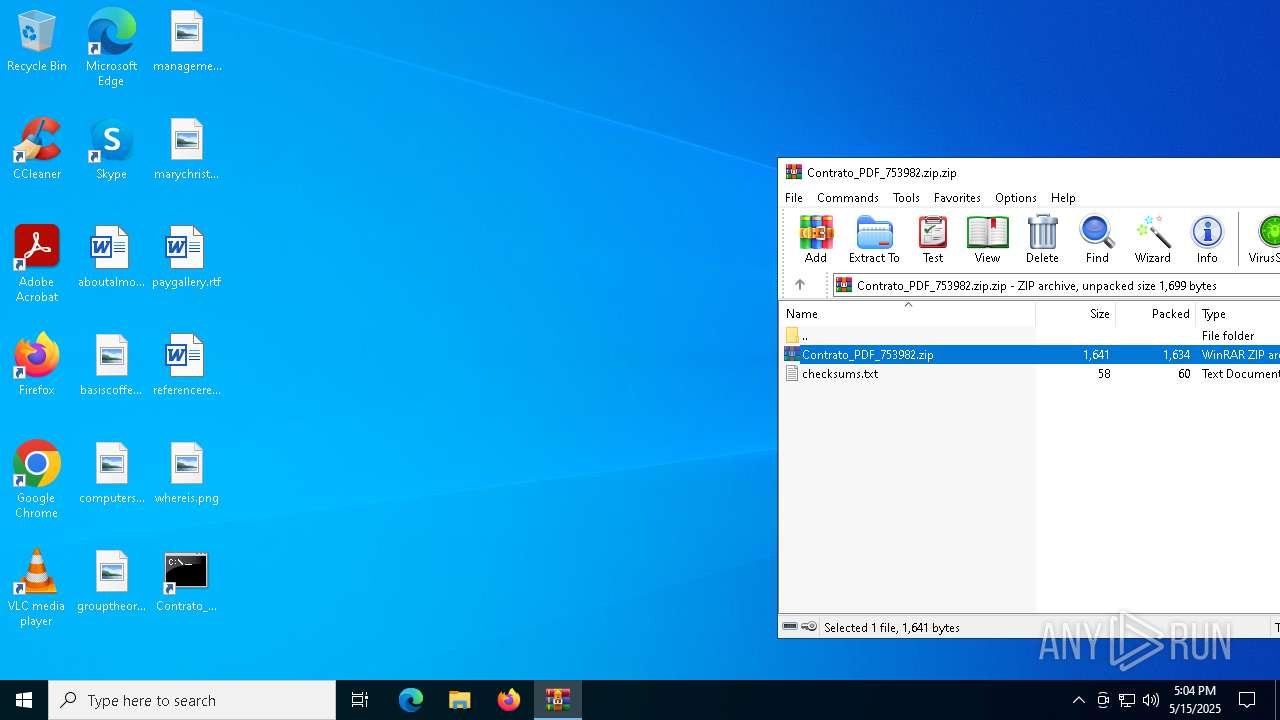Image resolution: width=1280 pixels, height=720 pixels.
Task: Click the taskbar clock showing 5:04 PM
Action: (x=1197, y=700)
